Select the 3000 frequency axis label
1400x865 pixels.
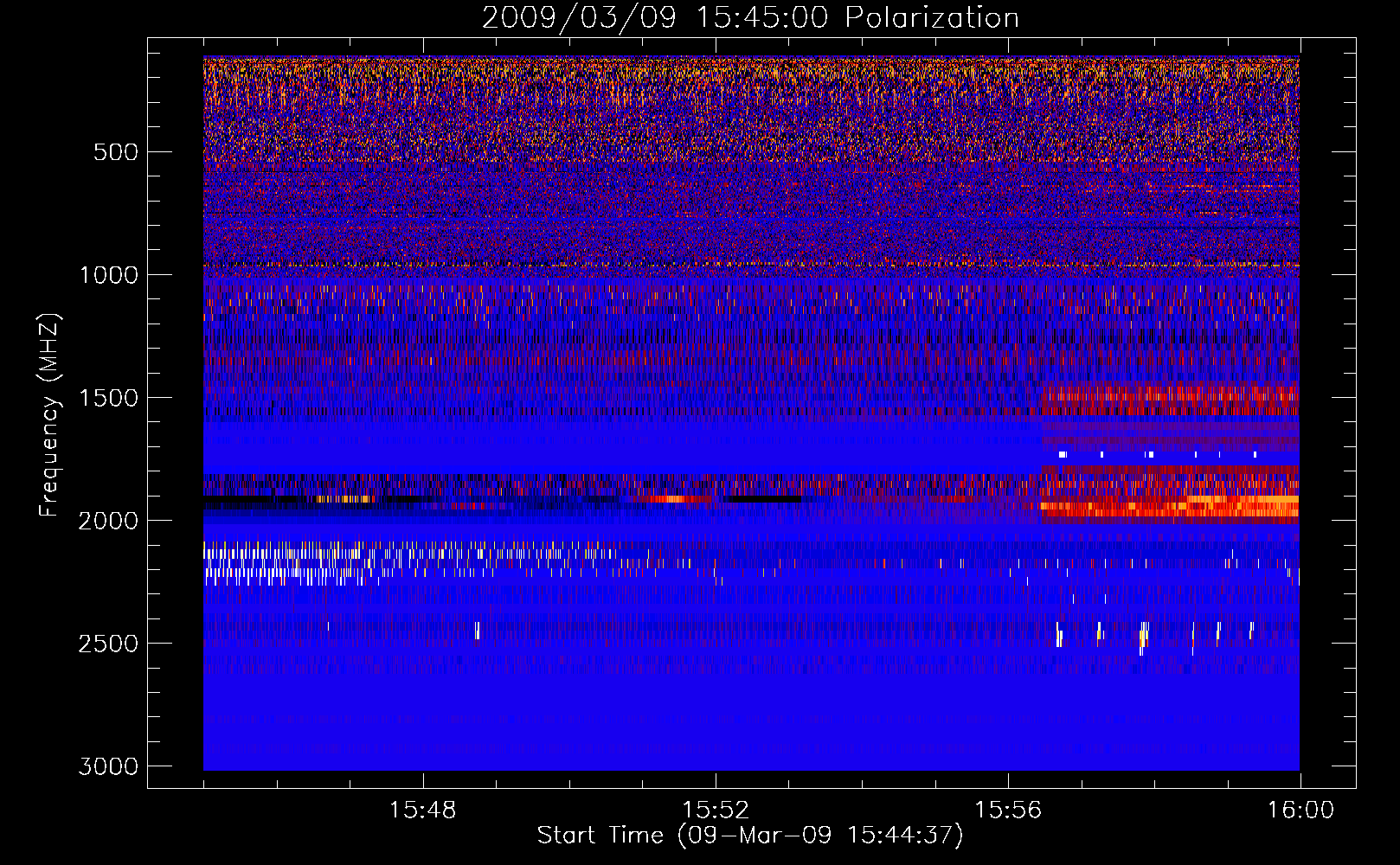pos(108,766)
